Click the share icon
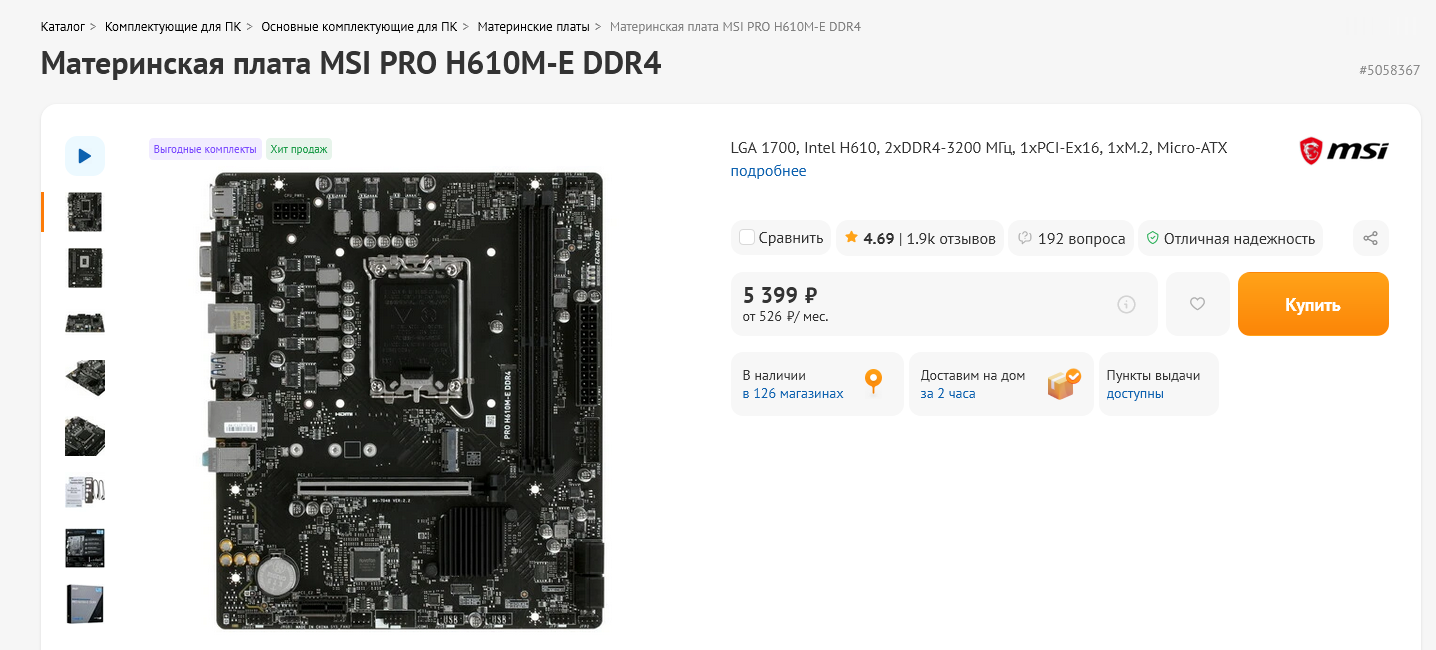Screen dimensions: 1436x650 1370,238
